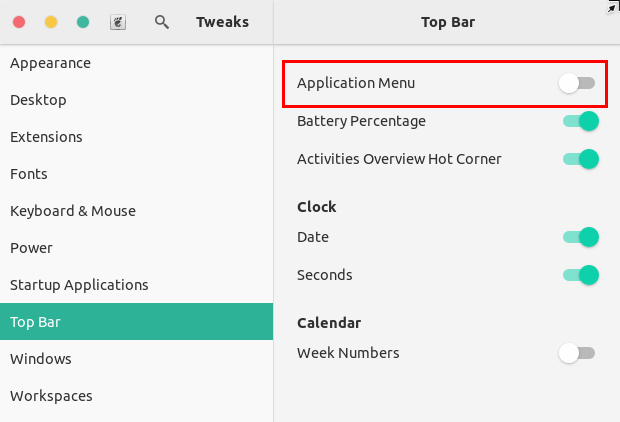Screen dimensions: 620x422
Task: Switch to the Windows section
Action: tap(41, 359)
